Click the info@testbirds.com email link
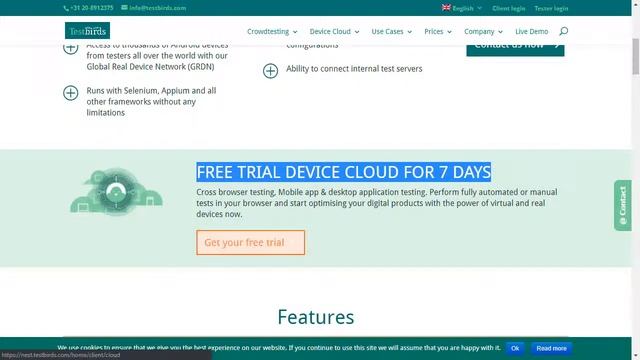The height and width of the screenshot is (360, 640). 154,8
